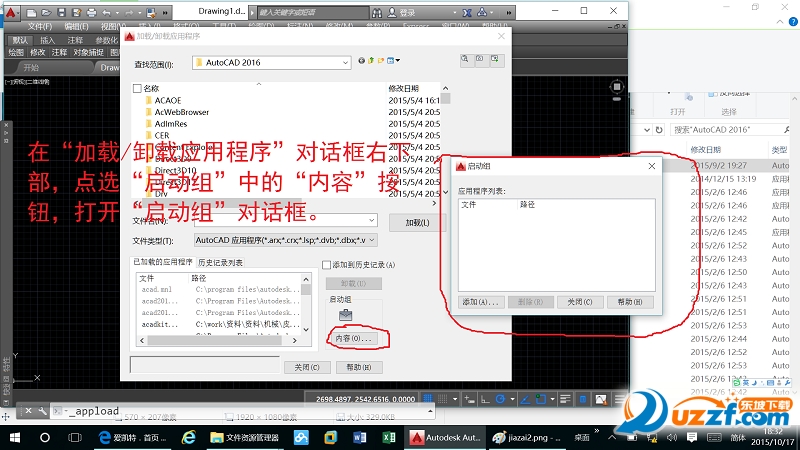The width and height of the screenshot is (800, 450).
Task: Open Excel from the Windows taskbar
Action: coord(389,437)
